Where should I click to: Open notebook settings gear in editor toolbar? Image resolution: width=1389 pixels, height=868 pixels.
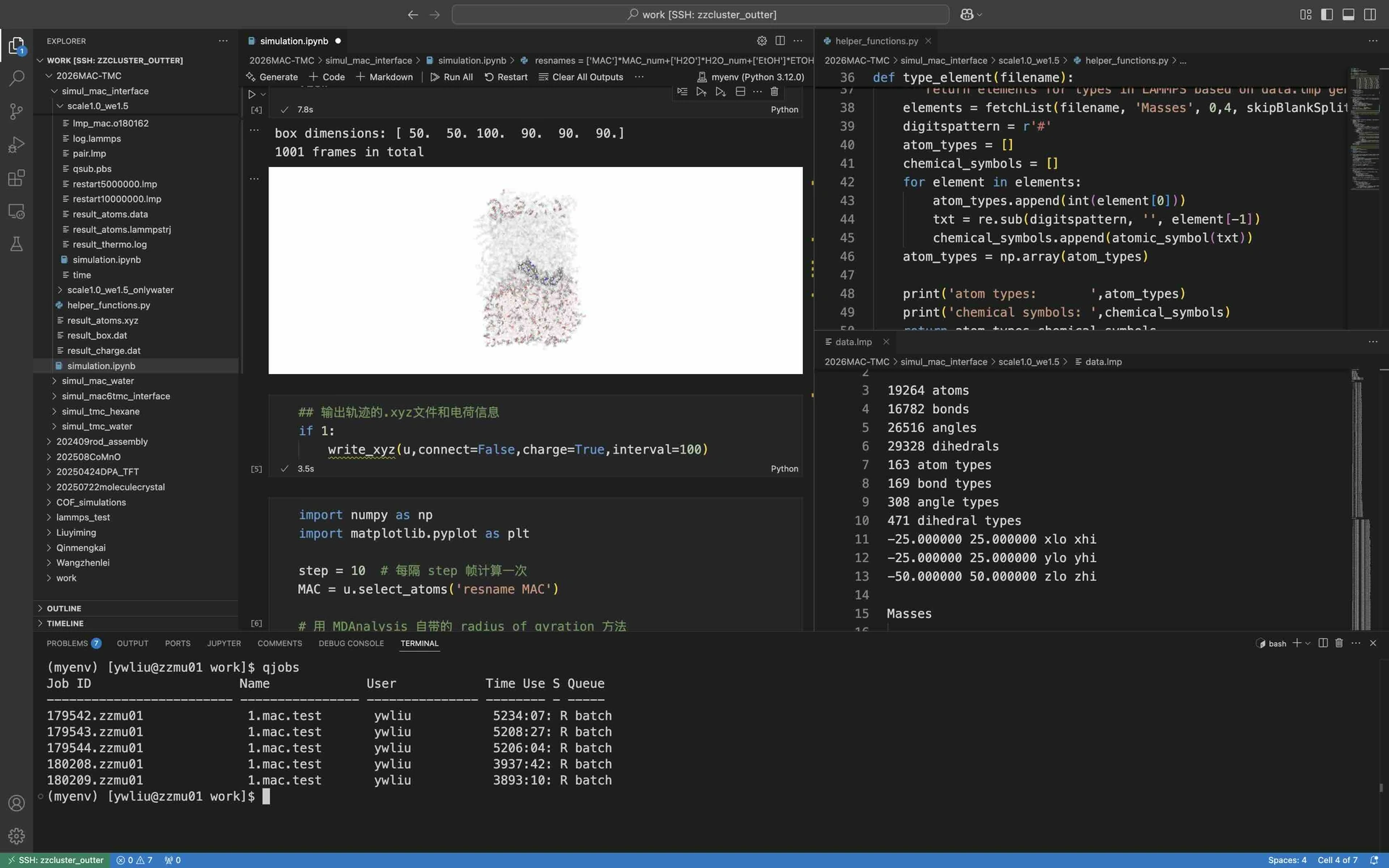click(x=761, y=41)
